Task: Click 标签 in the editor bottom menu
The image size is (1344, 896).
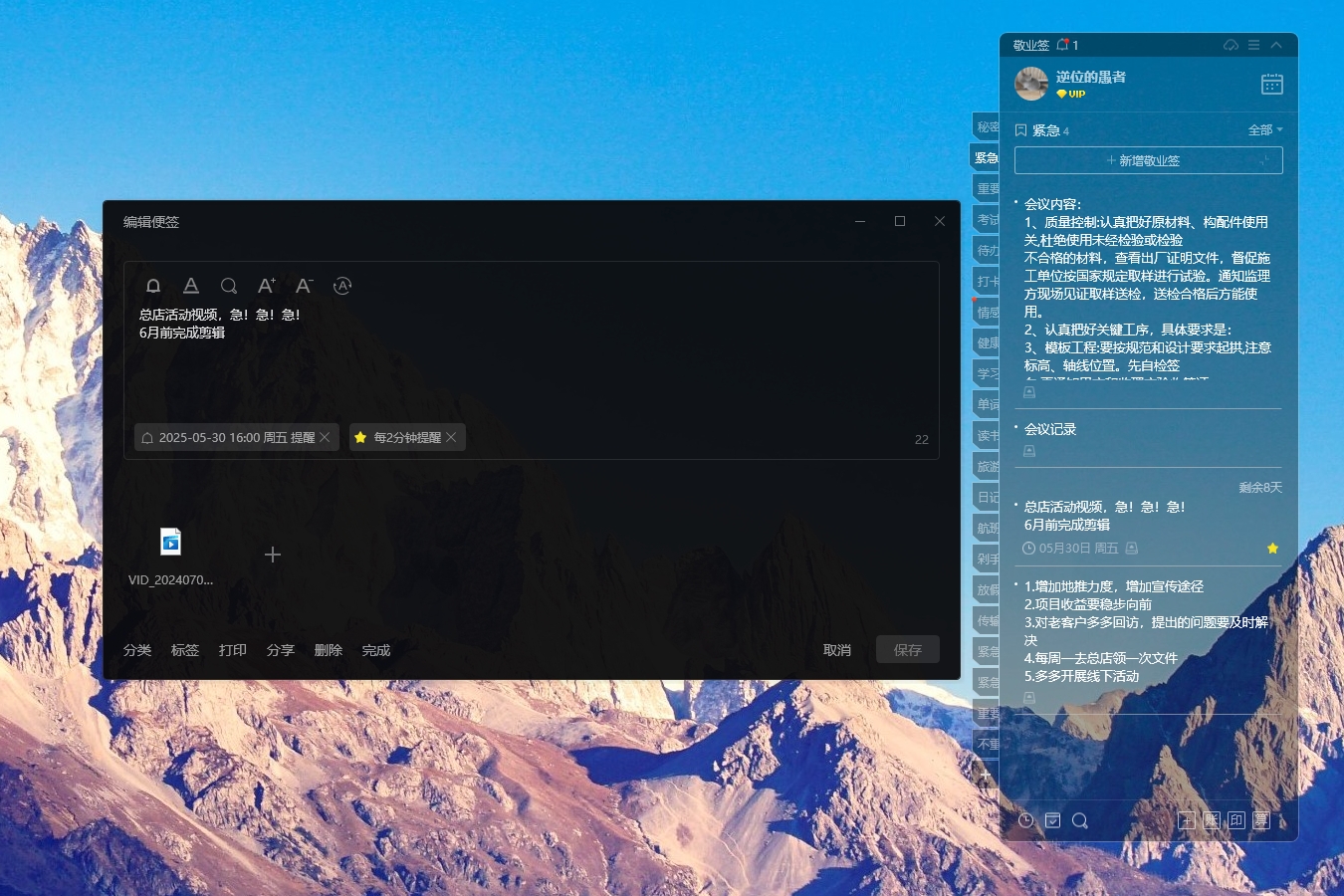Action: 185,650
